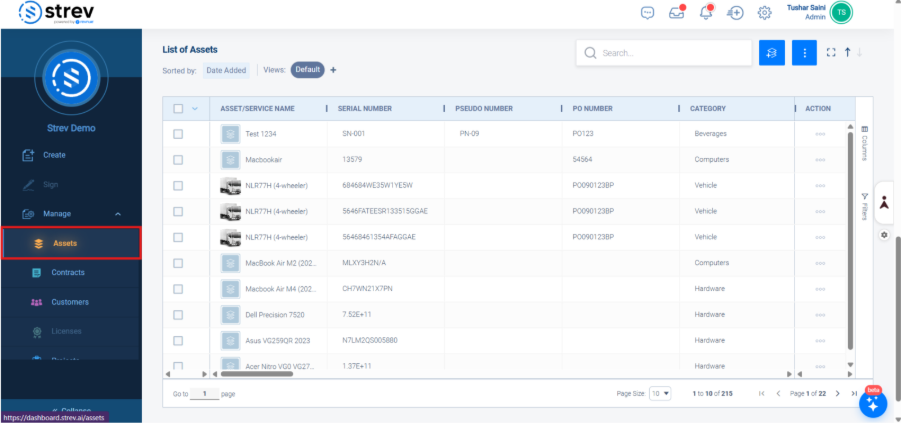Add a new view with plus button

coord(334,70)
